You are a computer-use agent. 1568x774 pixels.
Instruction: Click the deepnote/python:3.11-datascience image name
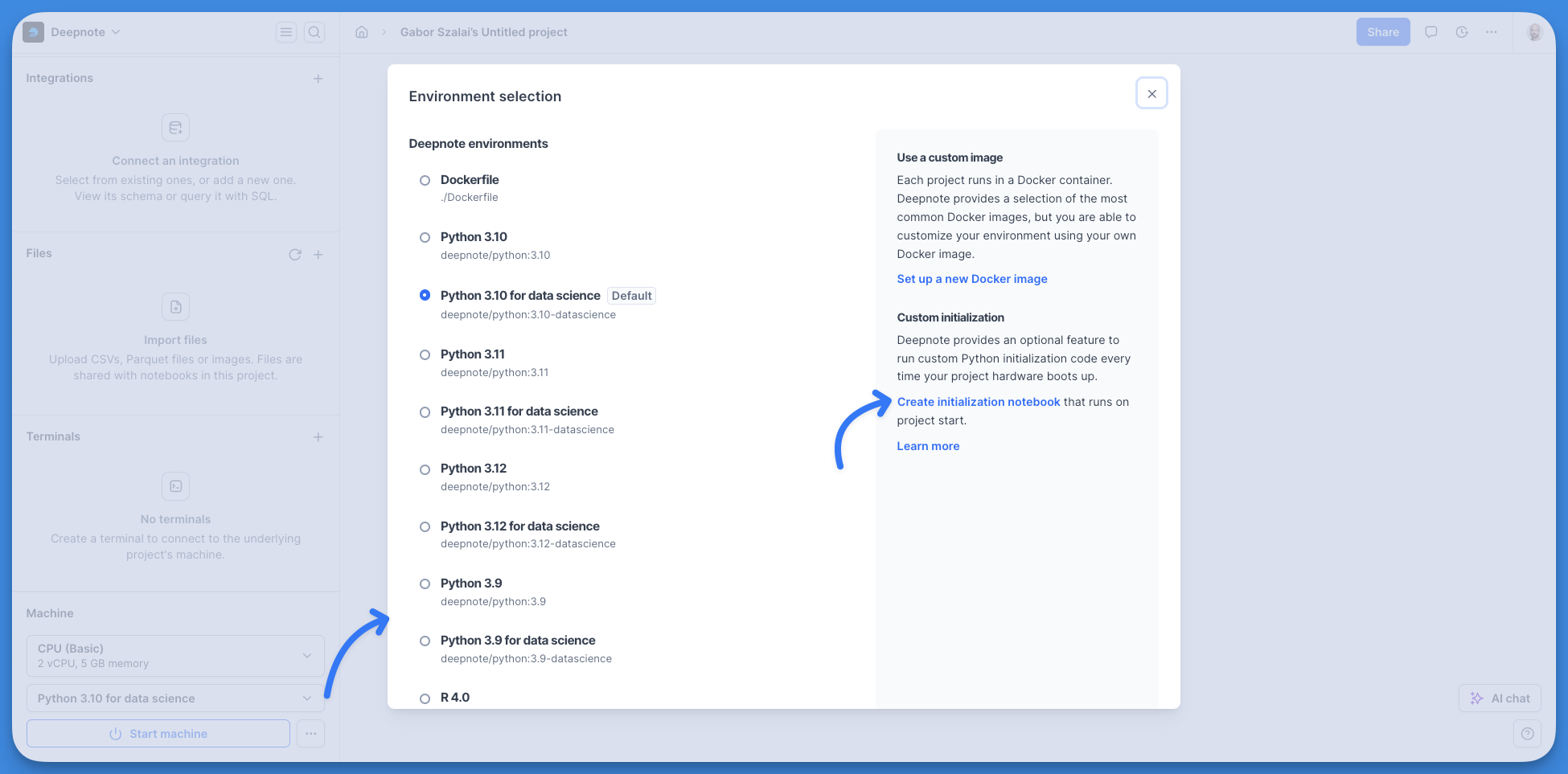[x=527, y=430]
